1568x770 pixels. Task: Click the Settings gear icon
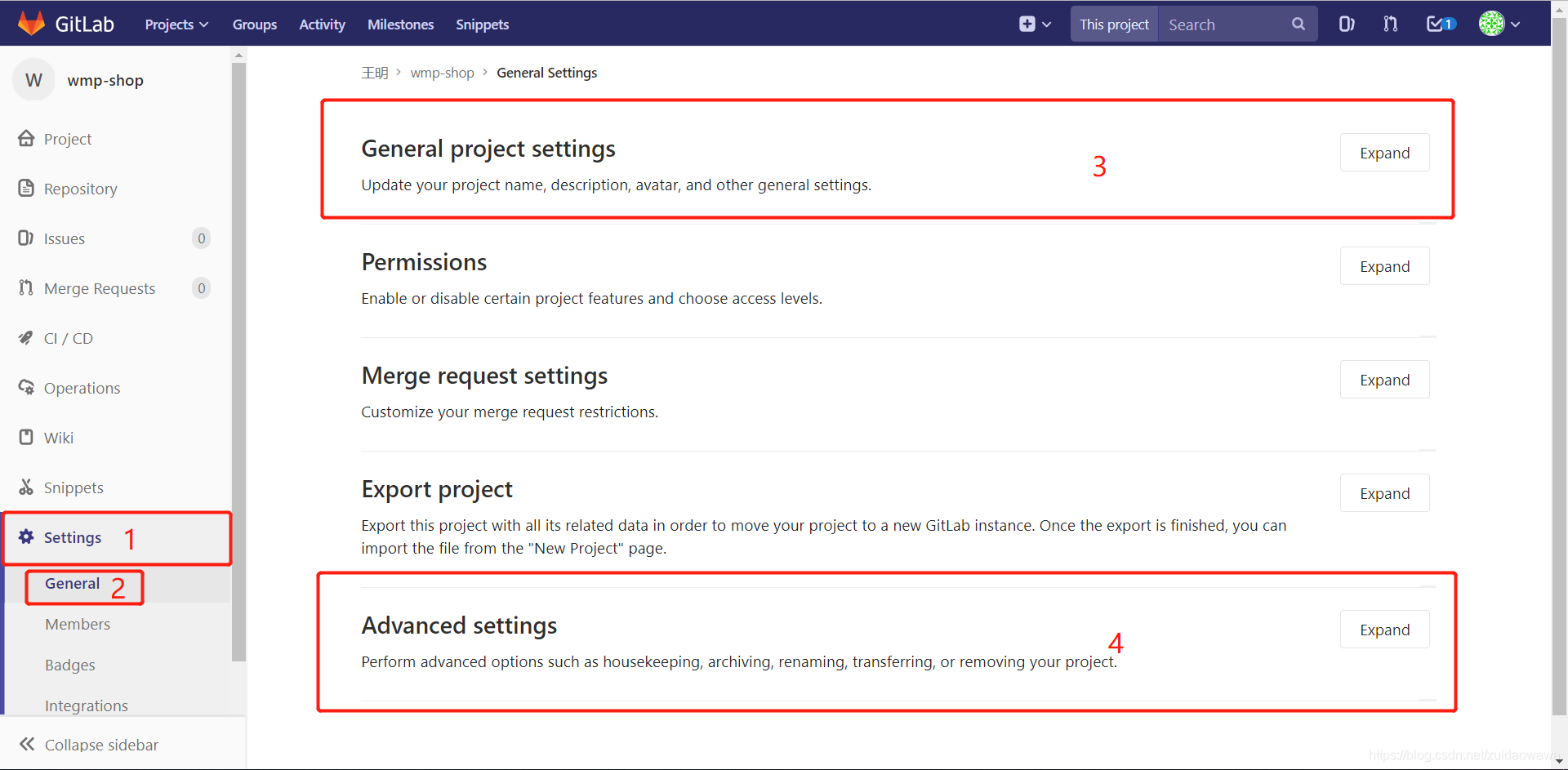(x=26, y=536)
